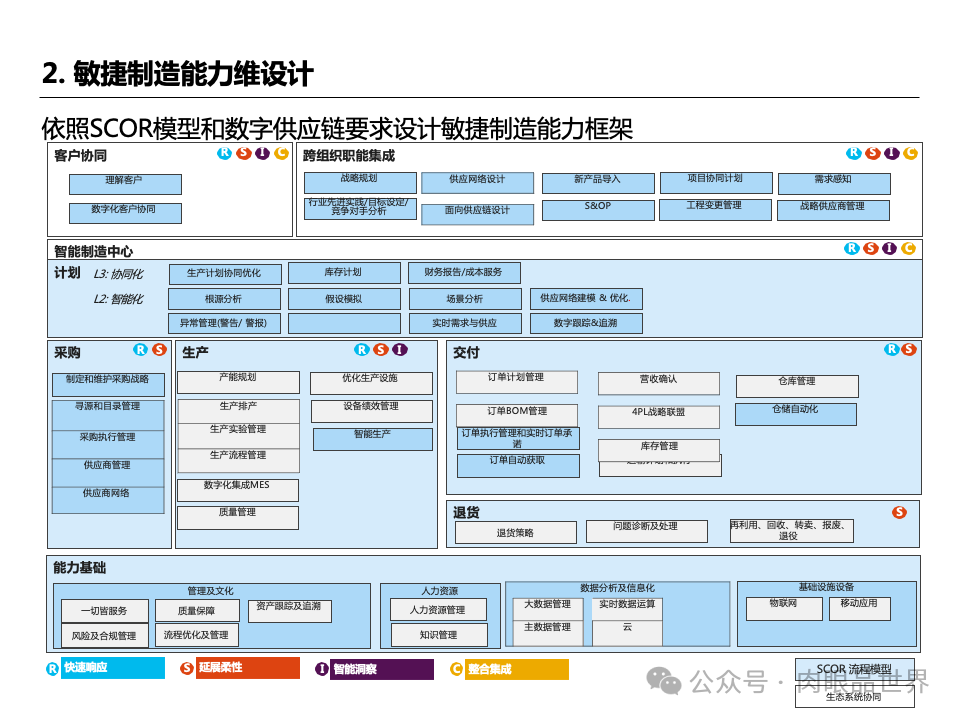Image resolution: width=960 pixels, height=720 pixels.
Task: Select the 根源分析 box
Action: [x=225, y=299]
